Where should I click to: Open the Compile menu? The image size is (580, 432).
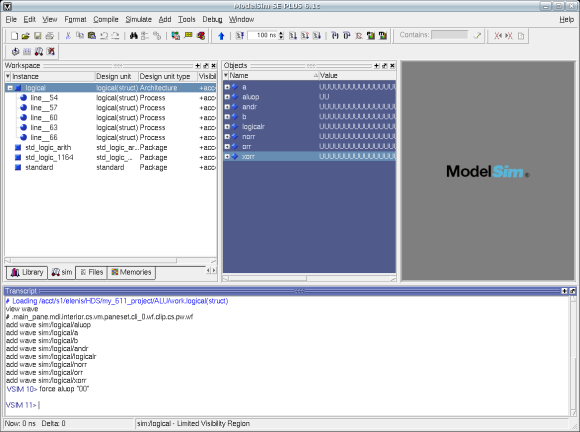pyautogui.click(x=106, y=19)
